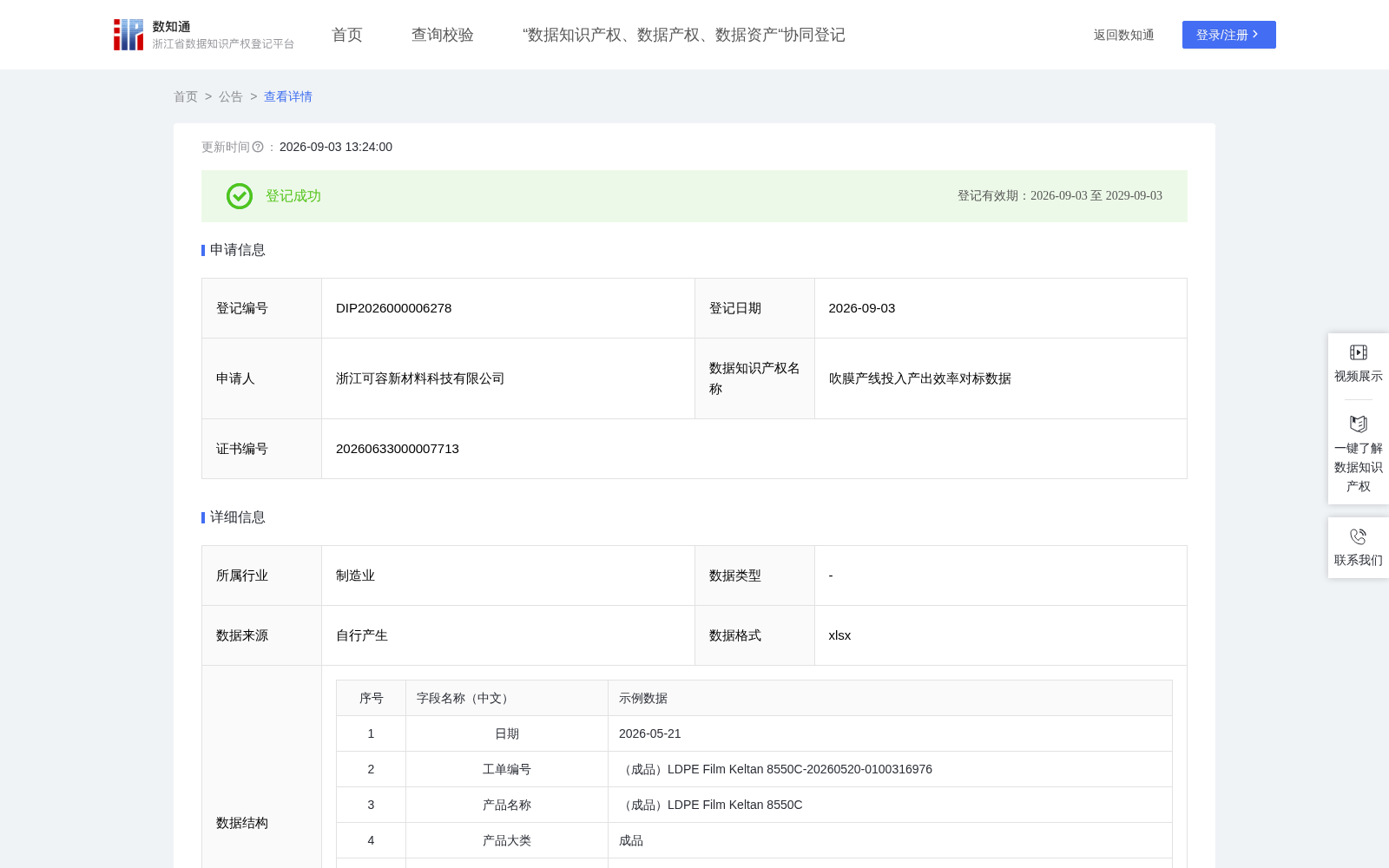This screenshot has height=868, width=1389.
Task: Click the 视频展示 label in sidebar
Action: tap(1359, 376)
